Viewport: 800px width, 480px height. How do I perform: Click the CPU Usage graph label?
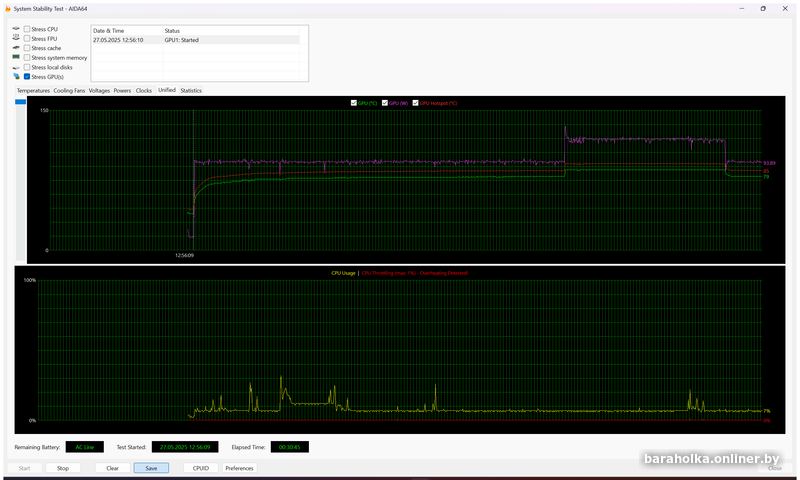(343, 273)
